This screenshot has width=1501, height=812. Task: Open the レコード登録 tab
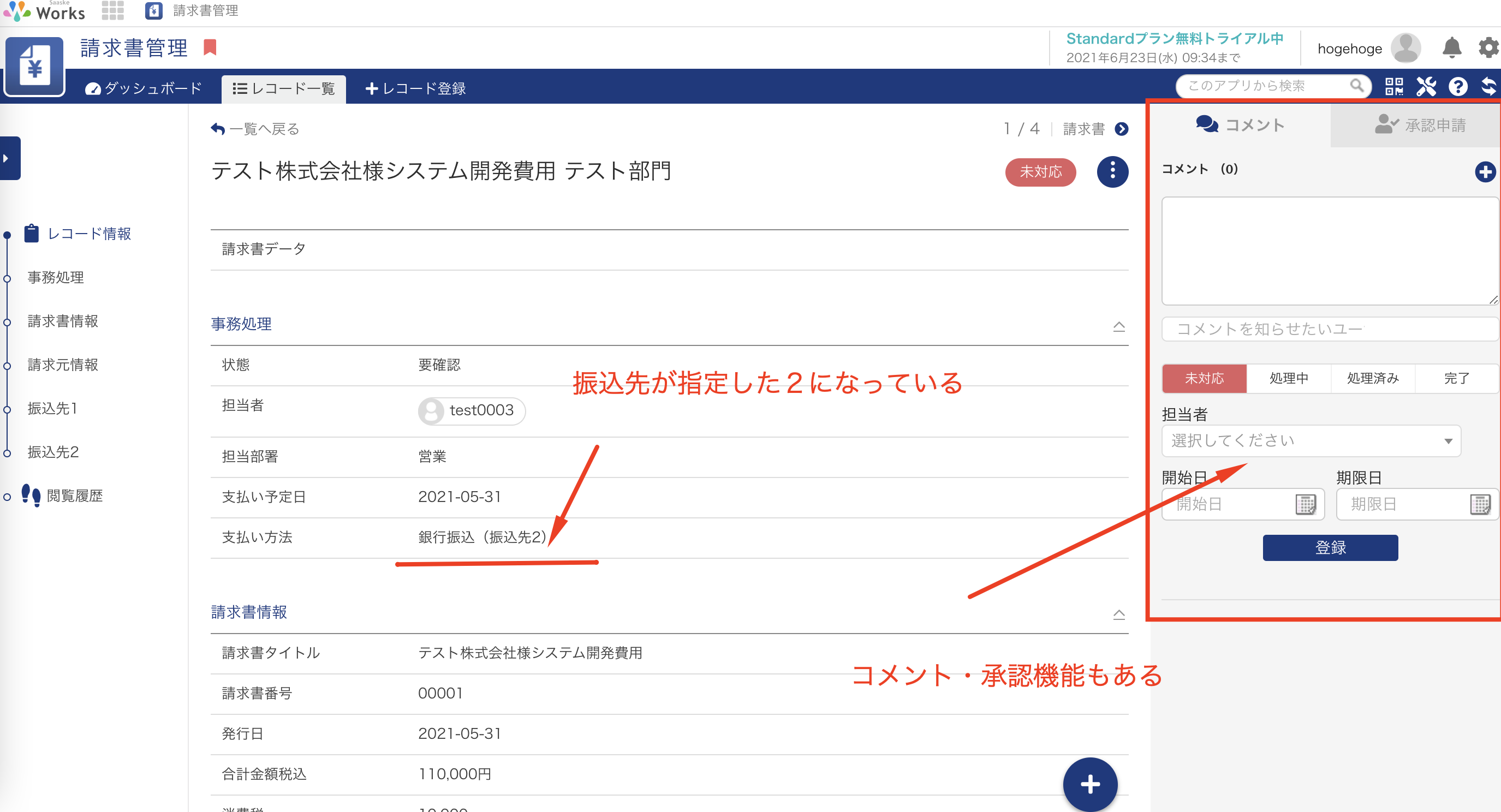coord(415,88)
